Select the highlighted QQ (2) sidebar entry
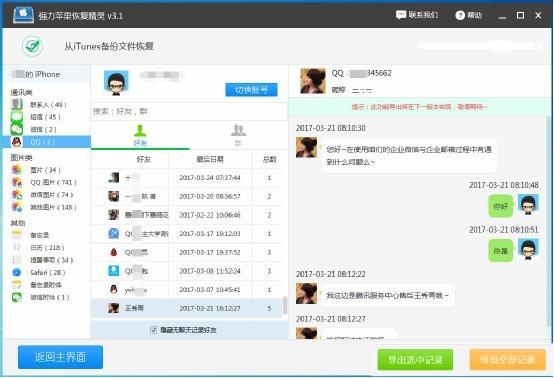Screen dimensions: 554x378 click(x=46, y=142)
